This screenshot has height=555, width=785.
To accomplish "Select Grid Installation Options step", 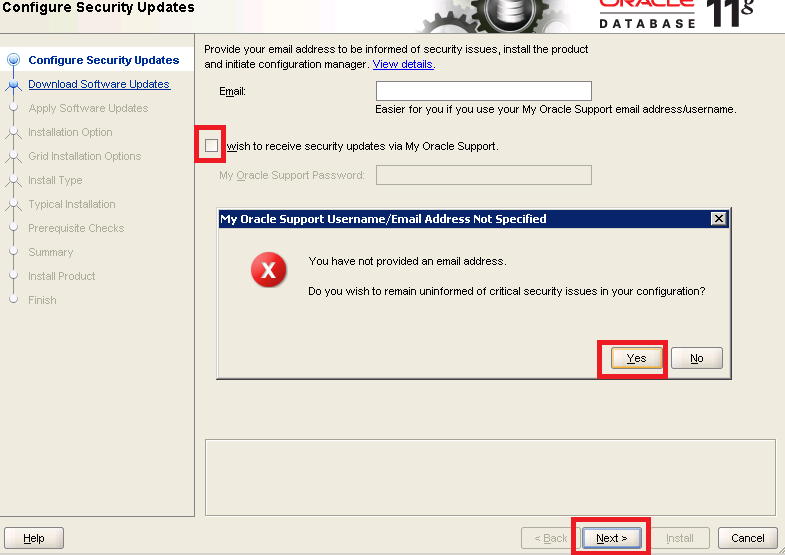I will pos(85,156).
